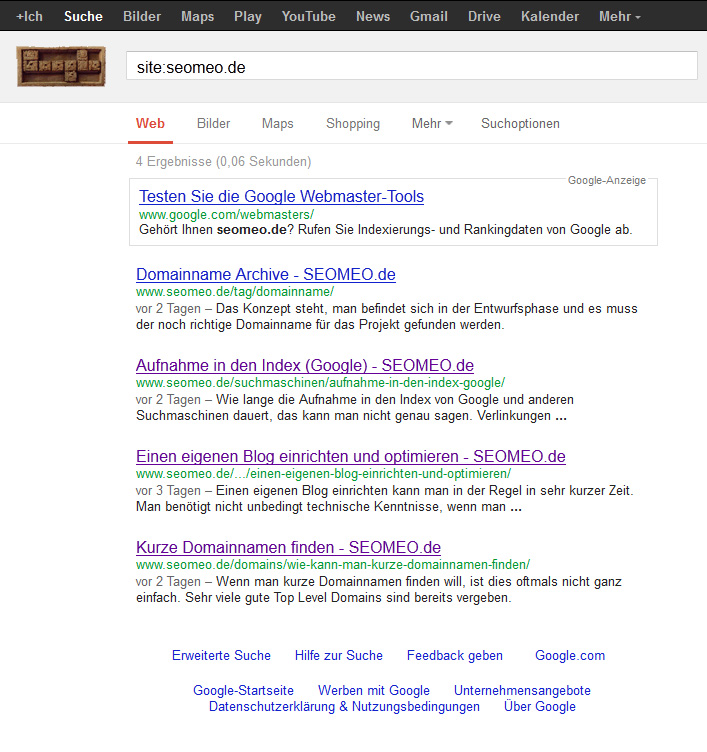This screenshot has height=752, width=707.
Task: Open +Ich in the top bar
Action: [29, 16]
